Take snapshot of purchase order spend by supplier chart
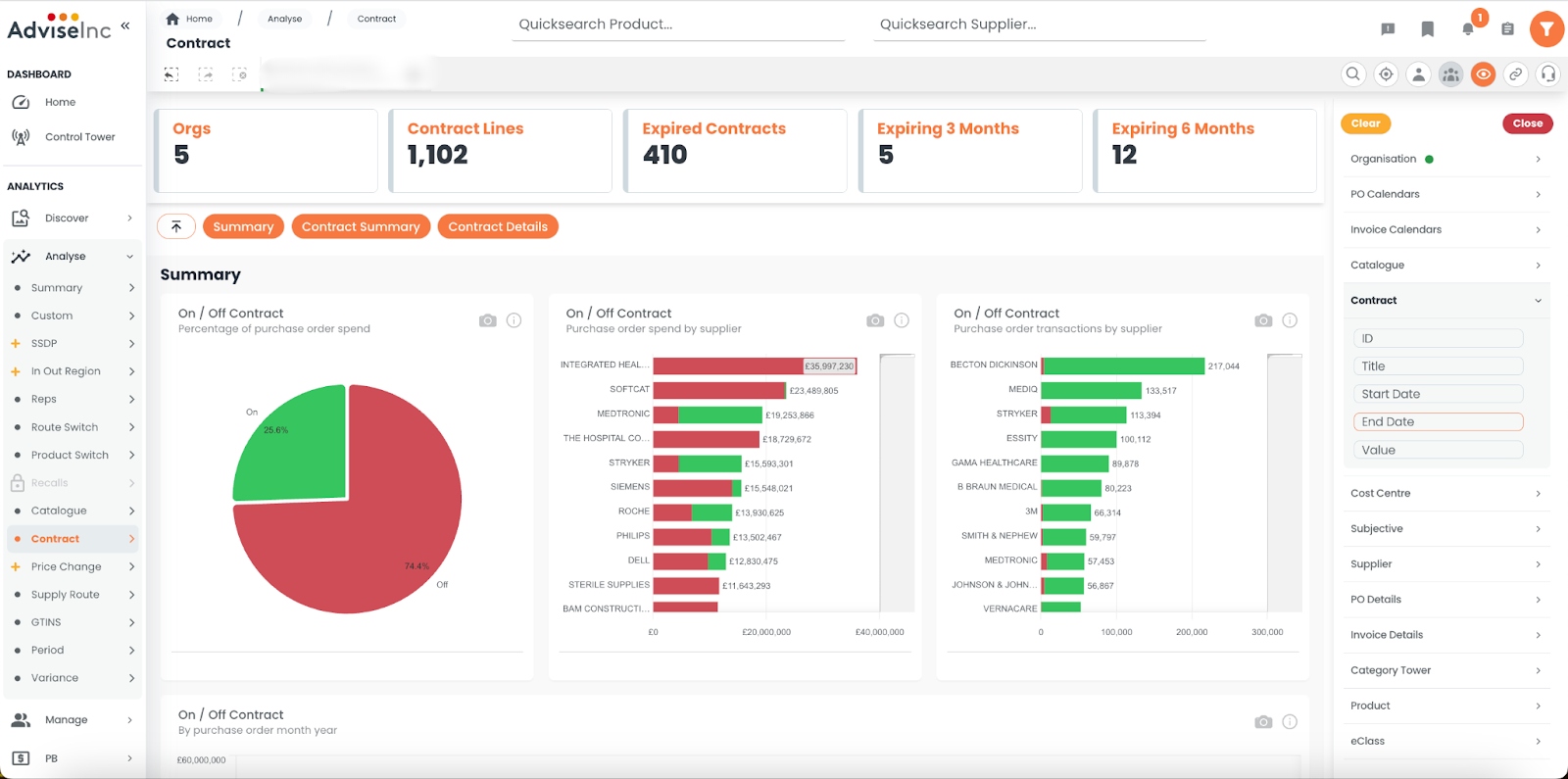The width and height of the screenshot is (1568, 779). 875,320
